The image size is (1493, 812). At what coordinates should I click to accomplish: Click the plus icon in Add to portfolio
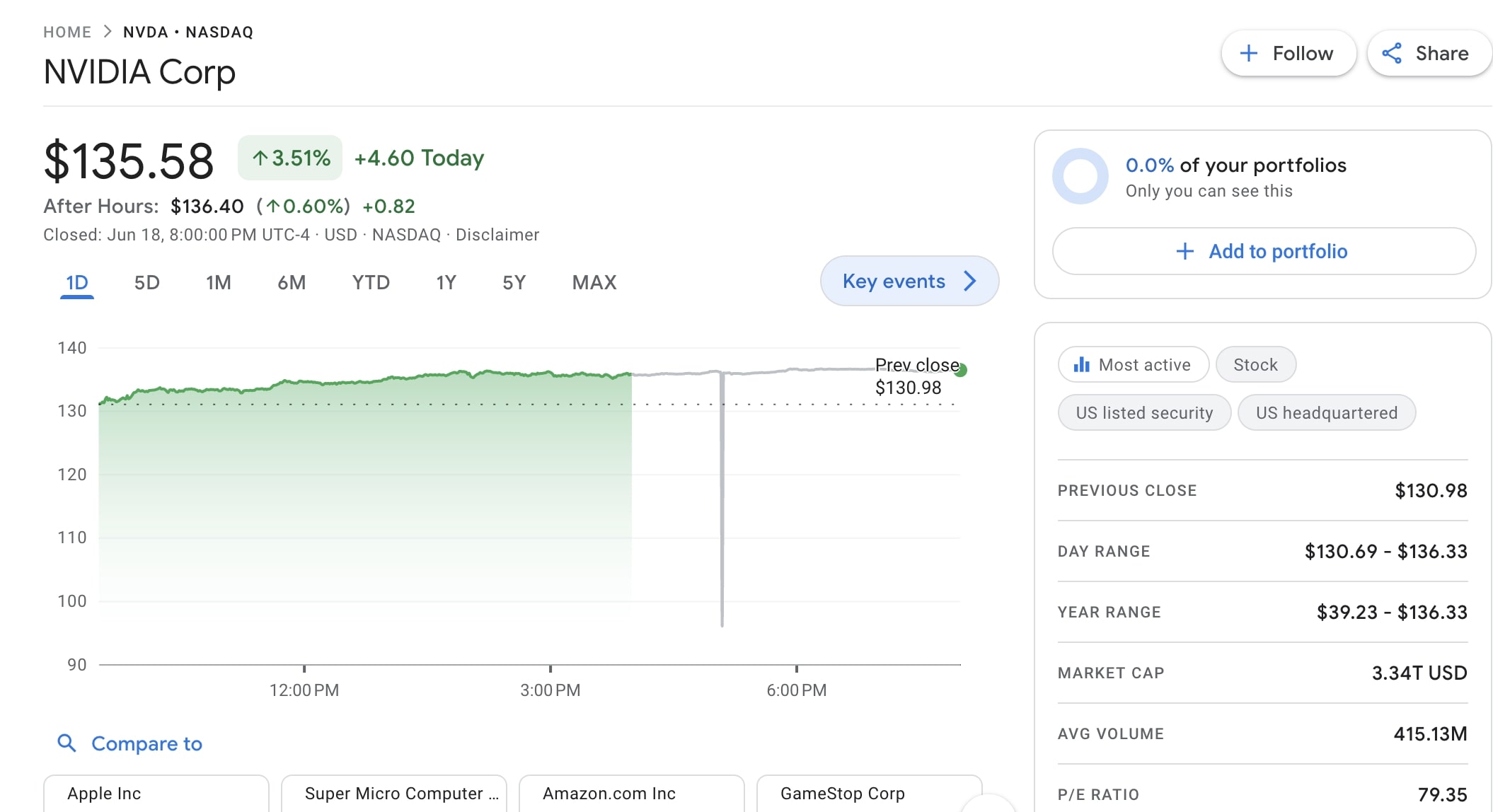pyautogui.click(x=1184, y=251)
